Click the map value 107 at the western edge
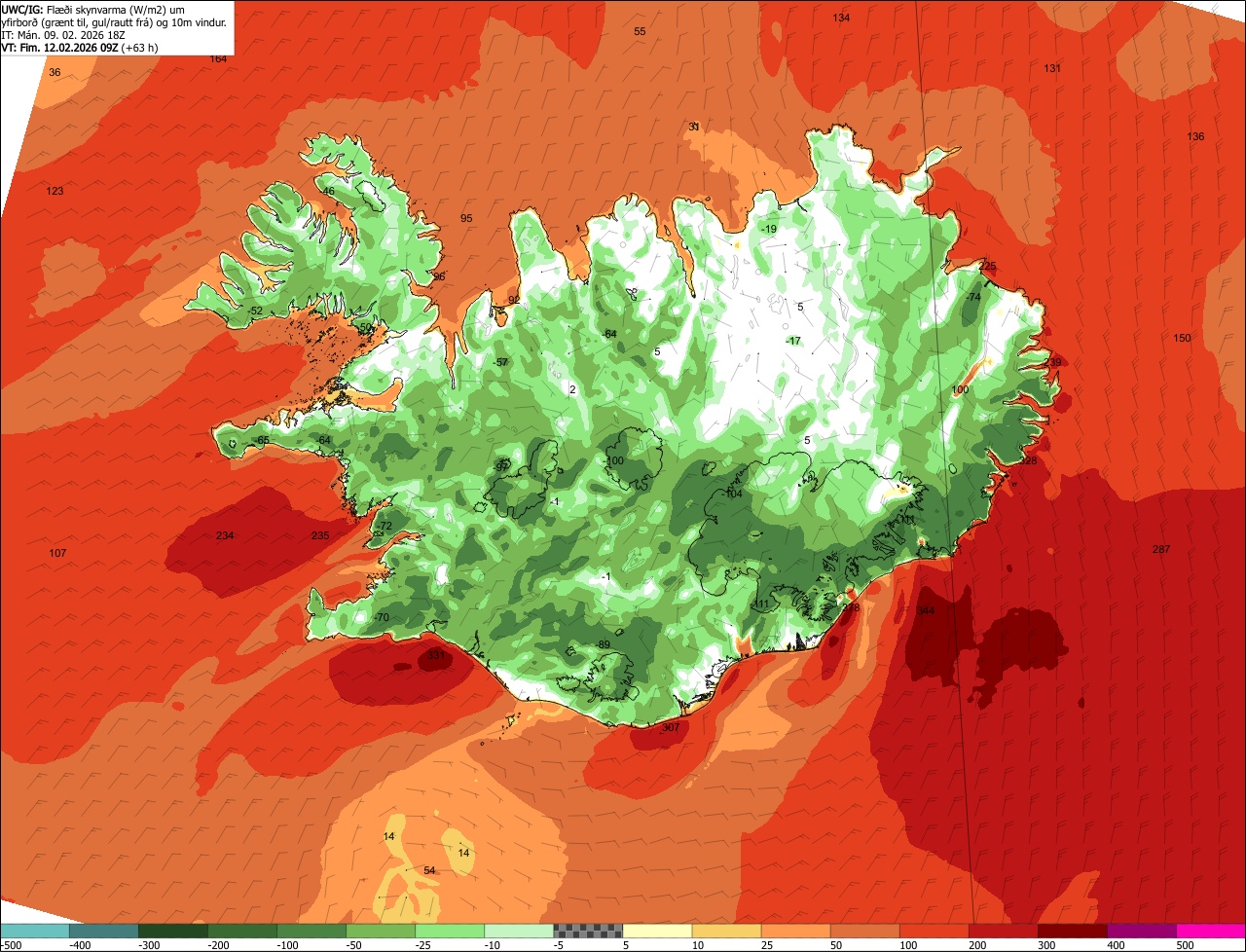Image resolution: width=1246 pixels, height=952 pixels. 57,554
